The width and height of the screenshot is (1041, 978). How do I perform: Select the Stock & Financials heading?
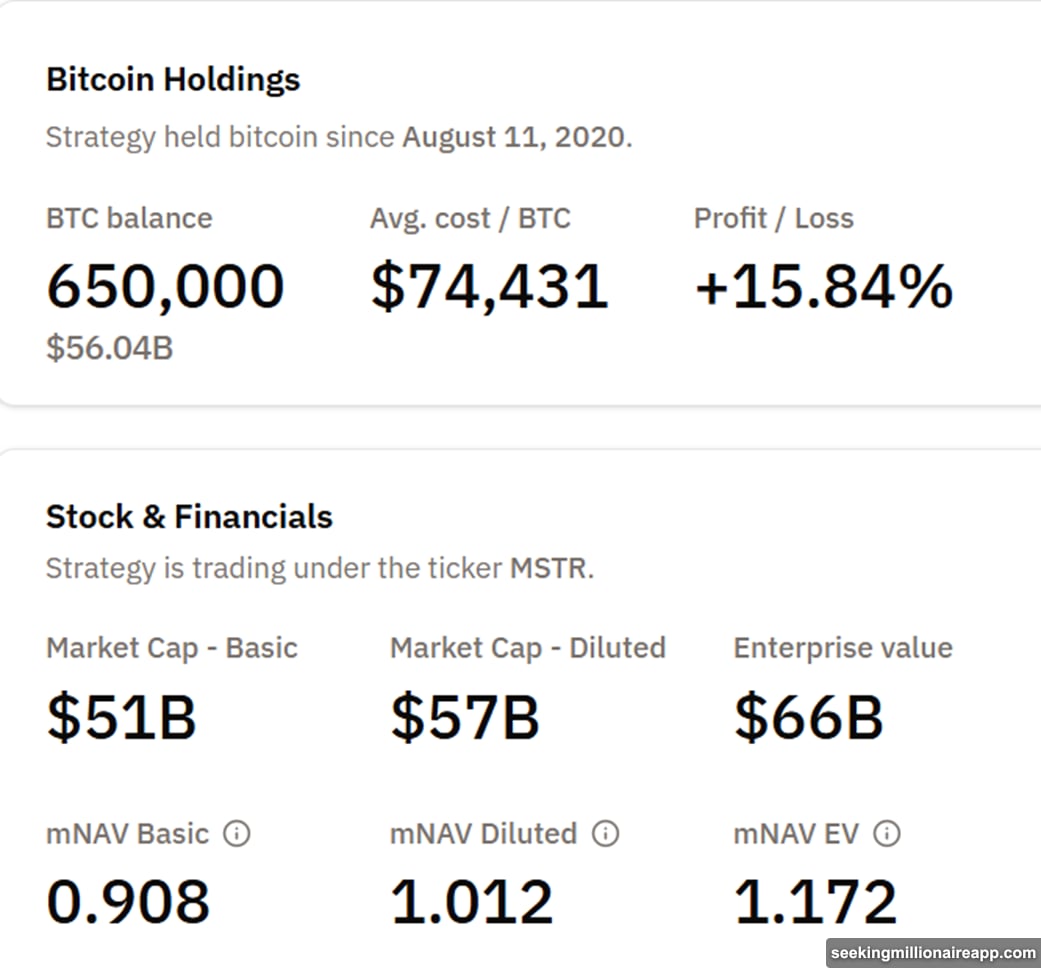click(188, 517)
